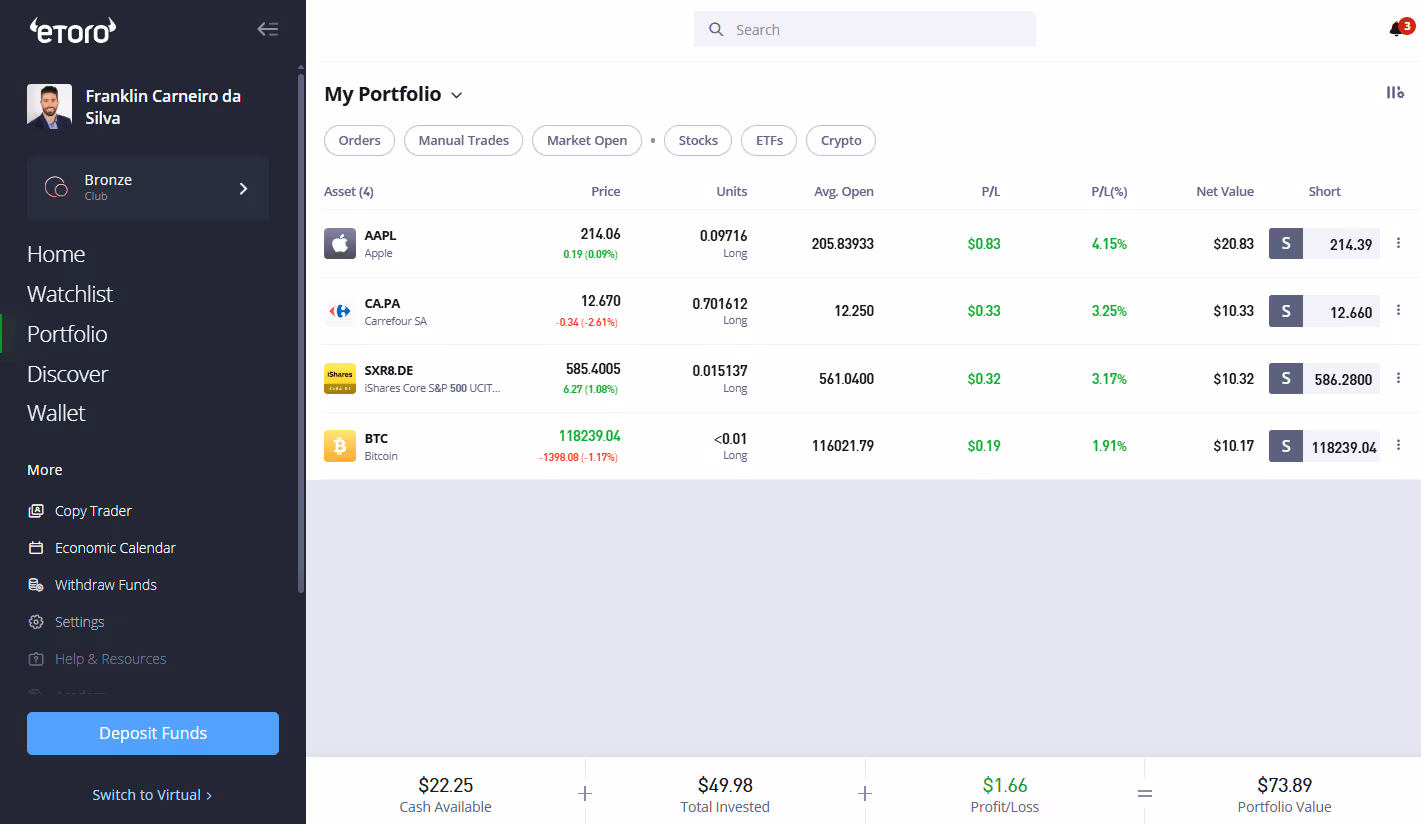This screenshot has width=1421, height=824.
Task: Collapse the sidebar with the arrow icon
Action: 268,29
